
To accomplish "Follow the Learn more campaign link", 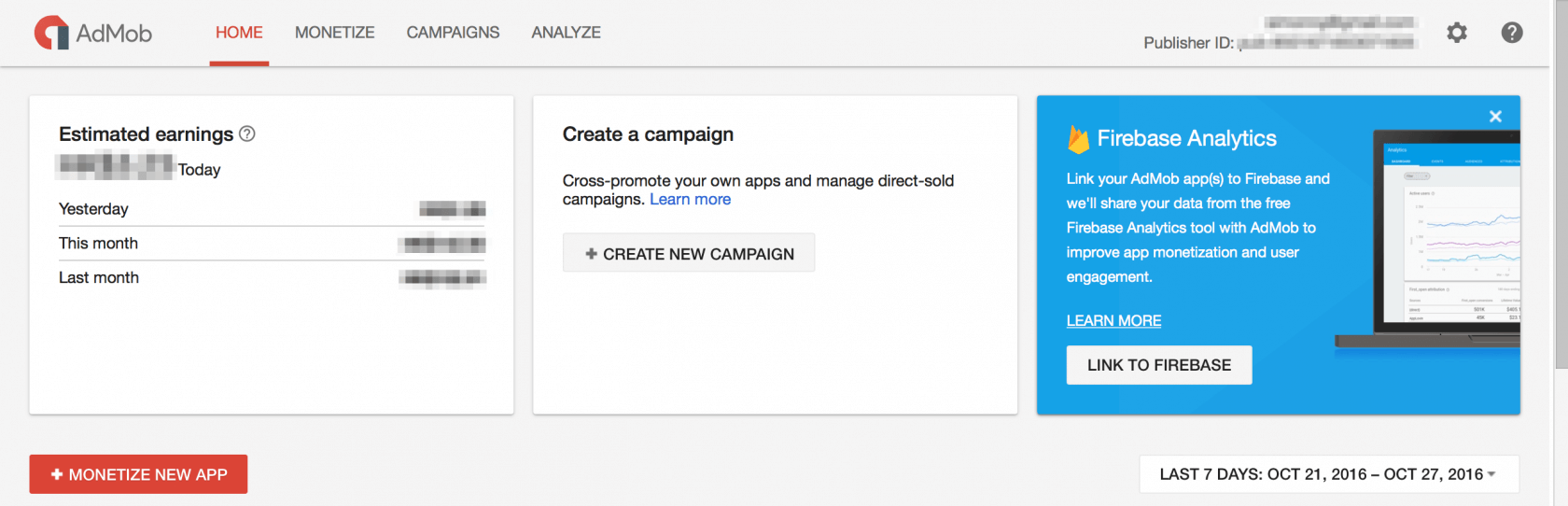I will pyautogui.click(x=690, y=200).
